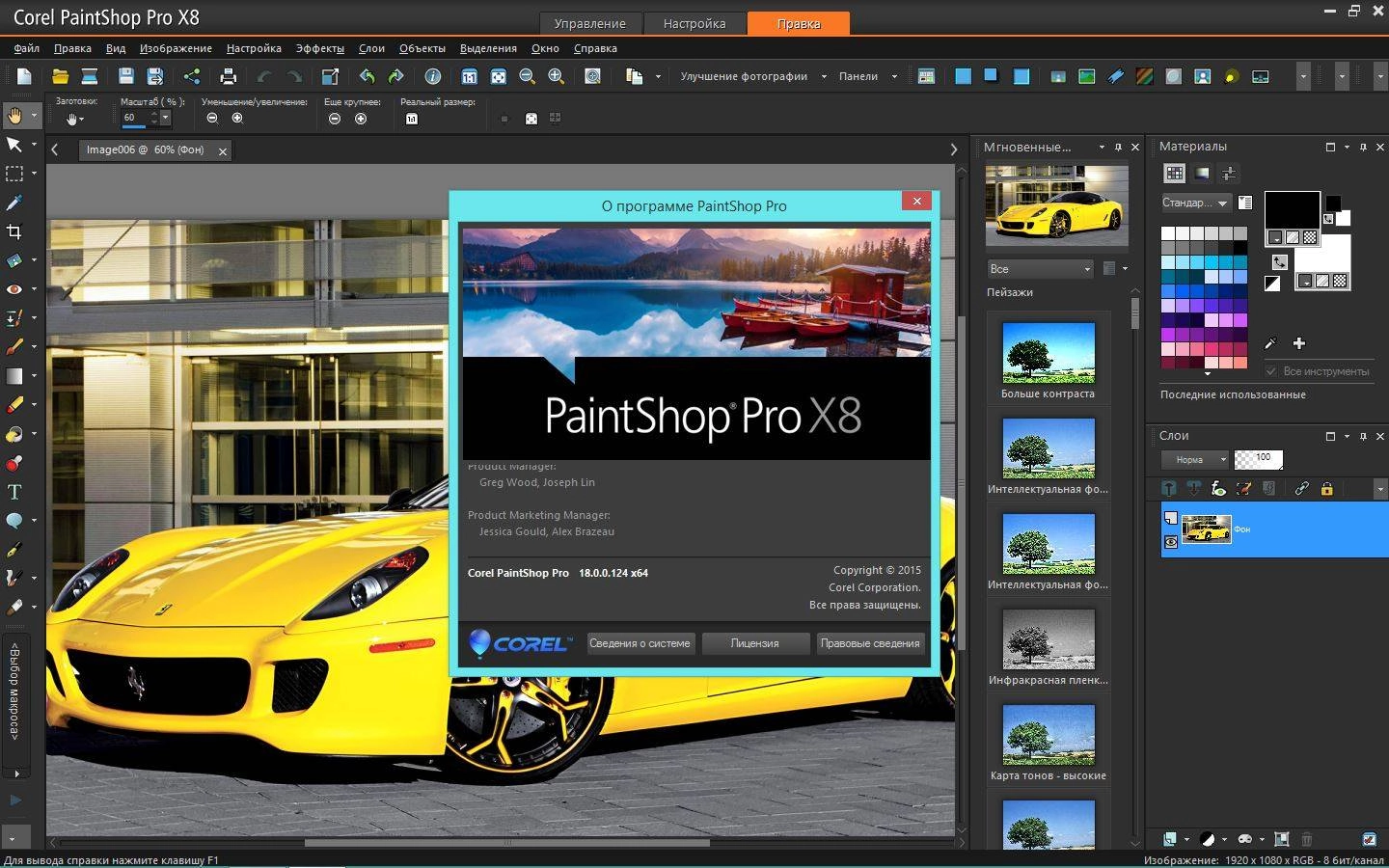1389x868 pixels.
Task: Click the Lock icon in Layers toolbar
Action: [x=1326, y=489]
